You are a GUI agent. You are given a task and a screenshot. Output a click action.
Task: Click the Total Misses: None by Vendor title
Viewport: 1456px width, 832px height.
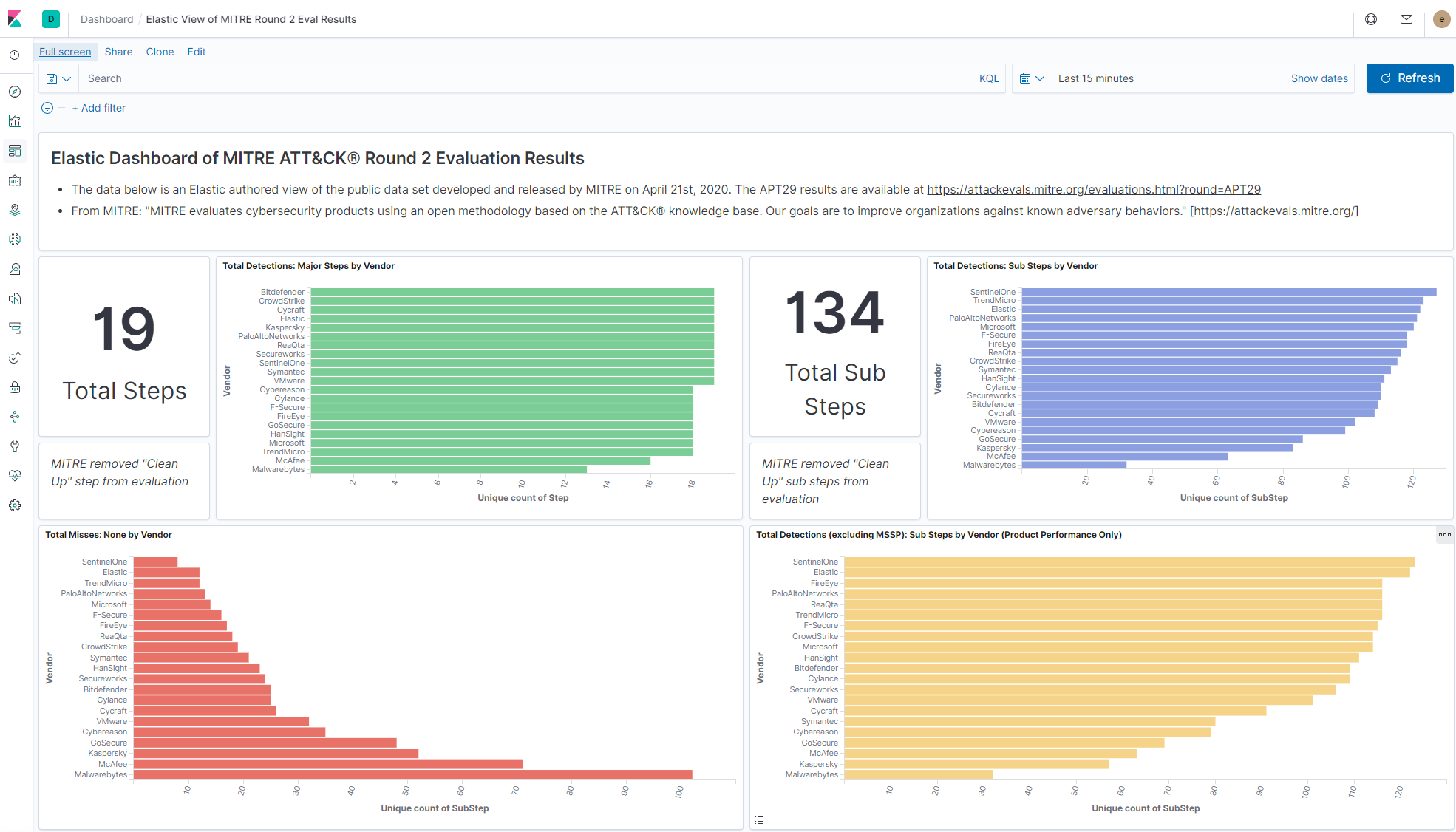109,535
